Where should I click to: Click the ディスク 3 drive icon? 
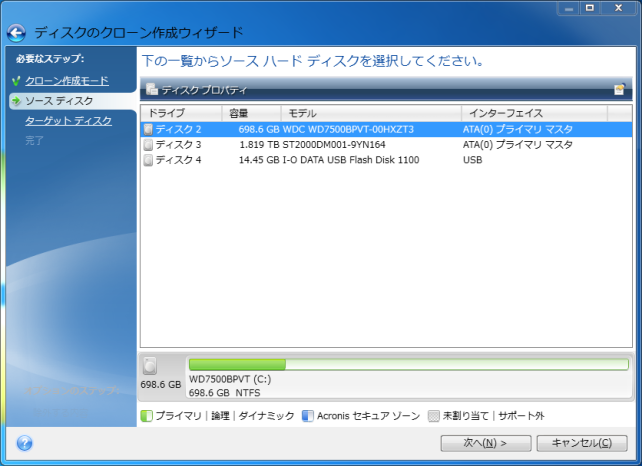tap(148, 145)
